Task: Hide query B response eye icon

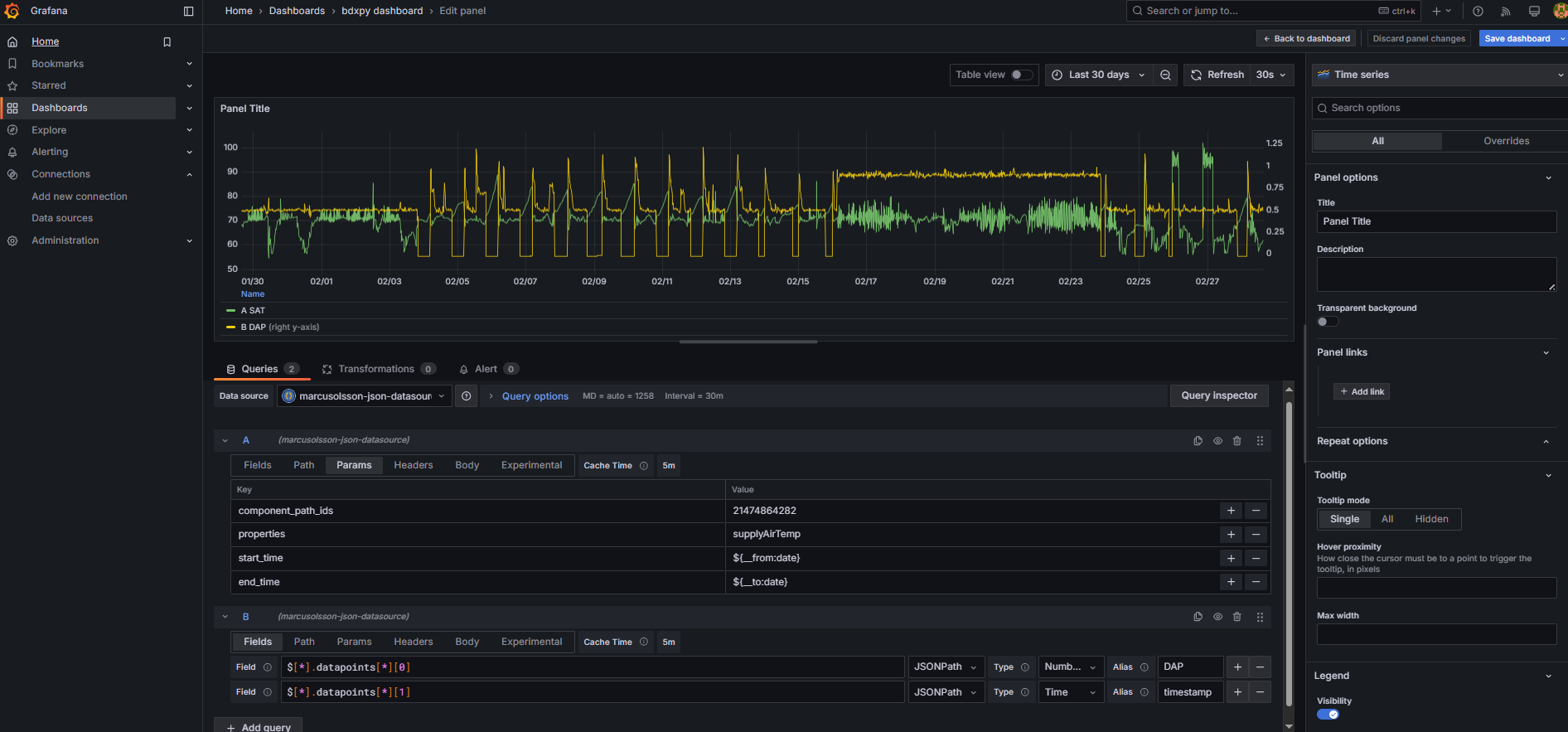Action: pyautogui.click(x=1217, y=617)
